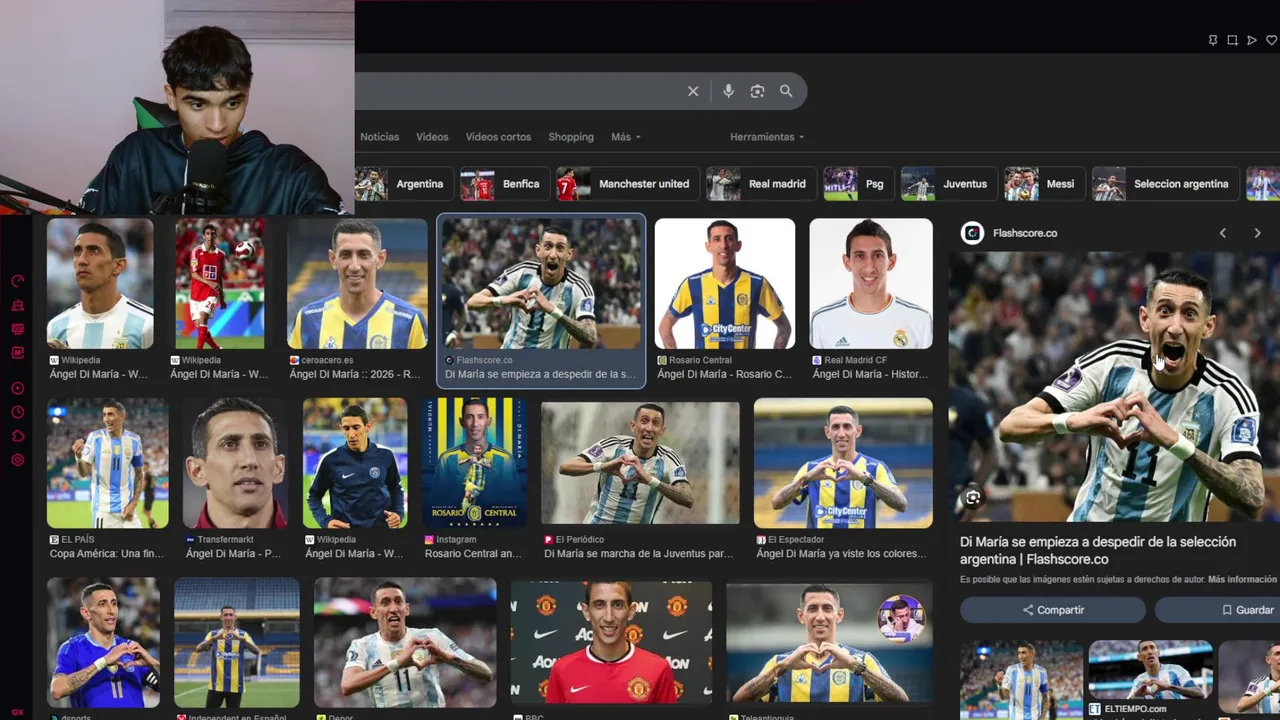Screen dimensions: 1280x720
Task: Open Extensions cube icon in sidebar
Action: point(17,436)
